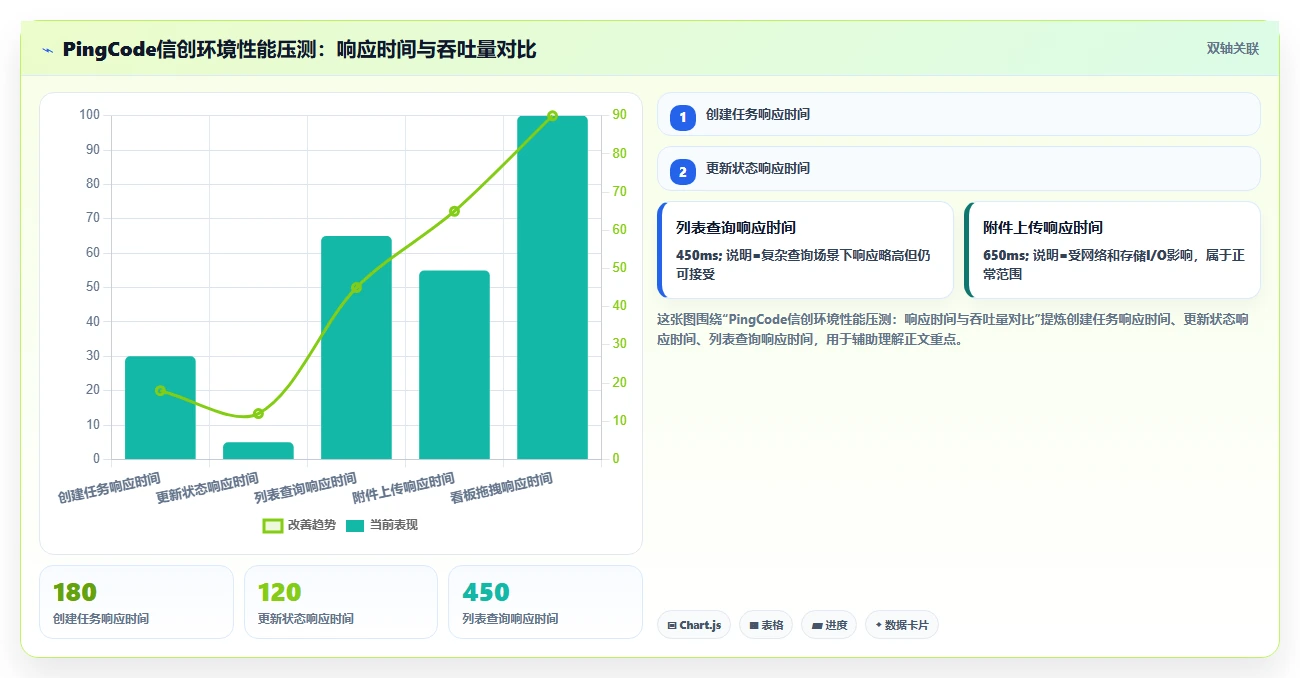
Task: Click the page title PingCode信创环境性能压测
Action: [x=299, y=49]
